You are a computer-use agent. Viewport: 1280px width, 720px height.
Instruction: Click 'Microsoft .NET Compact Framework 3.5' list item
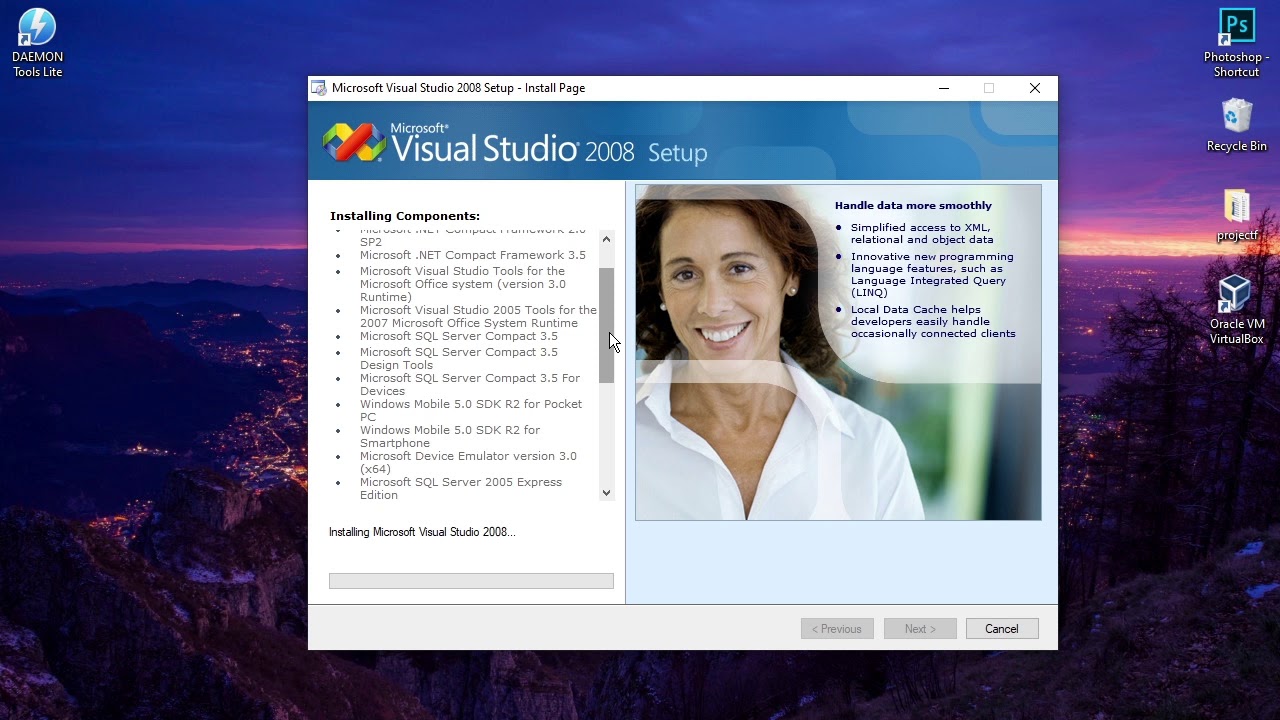point(473,255)
